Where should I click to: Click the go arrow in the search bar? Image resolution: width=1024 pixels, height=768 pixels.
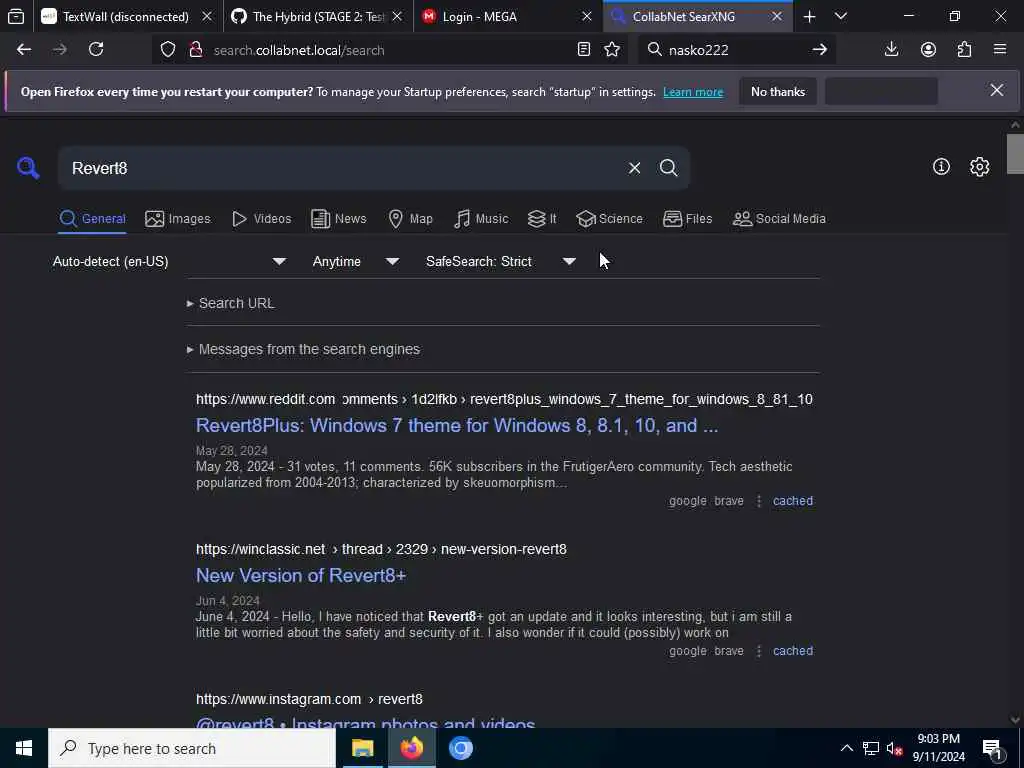pos(820,50)
